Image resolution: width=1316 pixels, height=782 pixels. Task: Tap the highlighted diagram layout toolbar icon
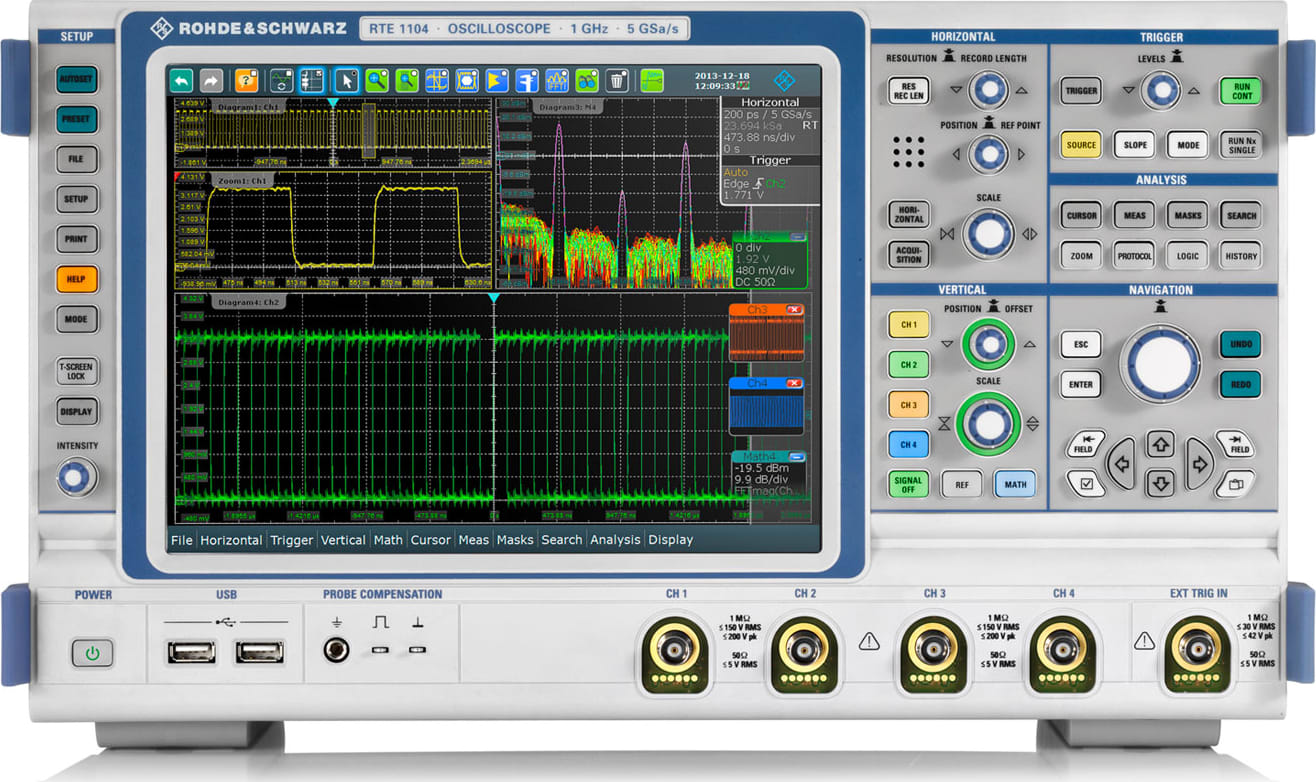(311, 80)
